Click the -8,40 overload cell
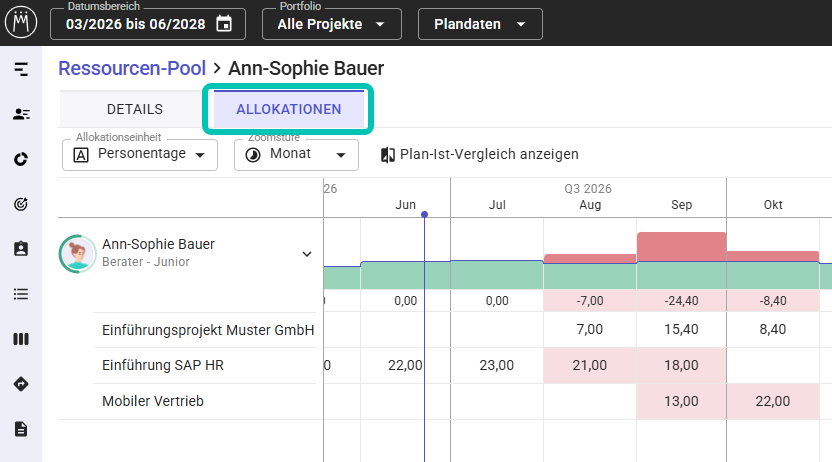The height and width of the screenshot is (462, 832). pyautogui.click(x=773, y=301)
